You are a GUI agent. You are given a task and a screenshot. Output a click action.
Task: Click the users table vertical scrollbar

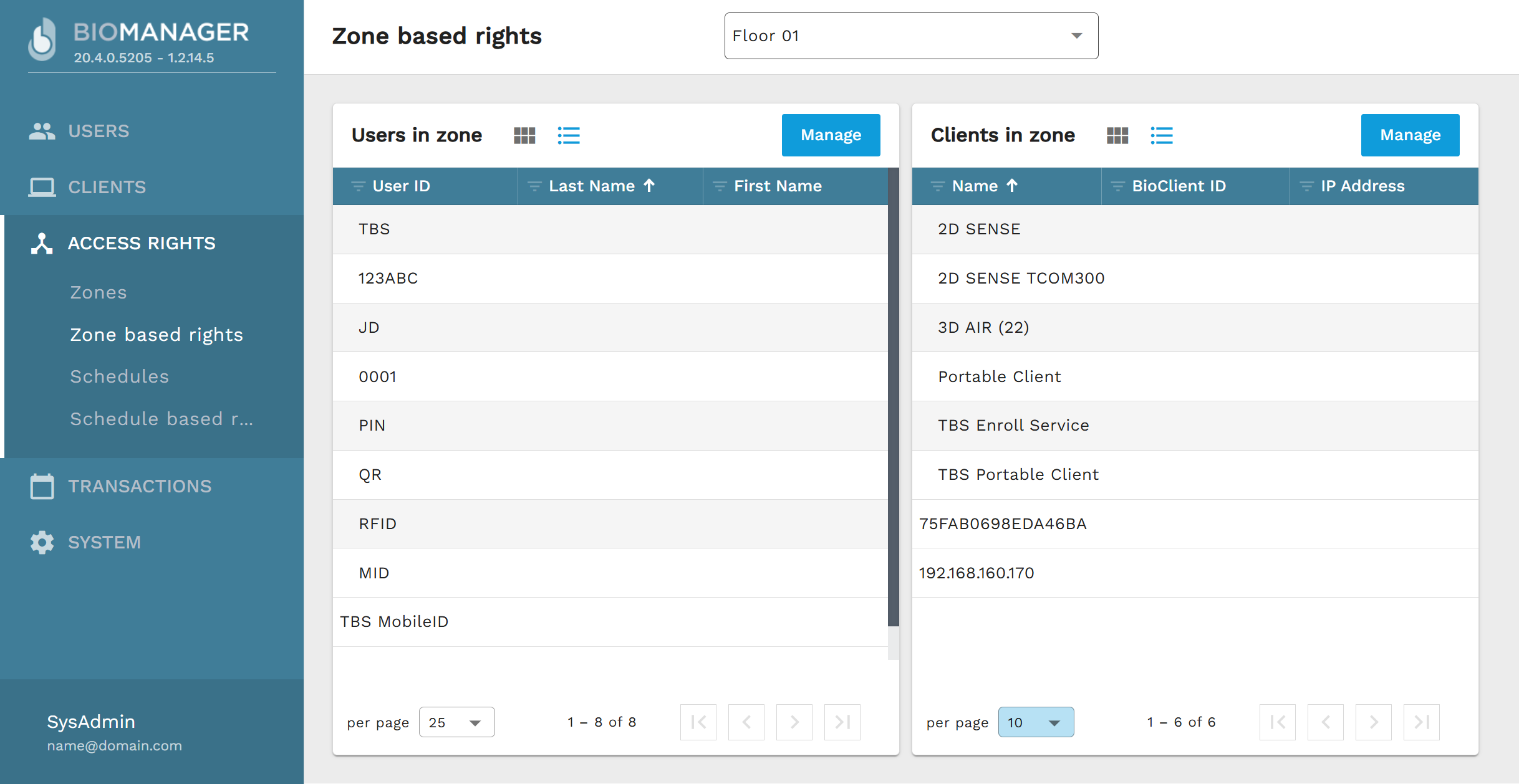893,399
